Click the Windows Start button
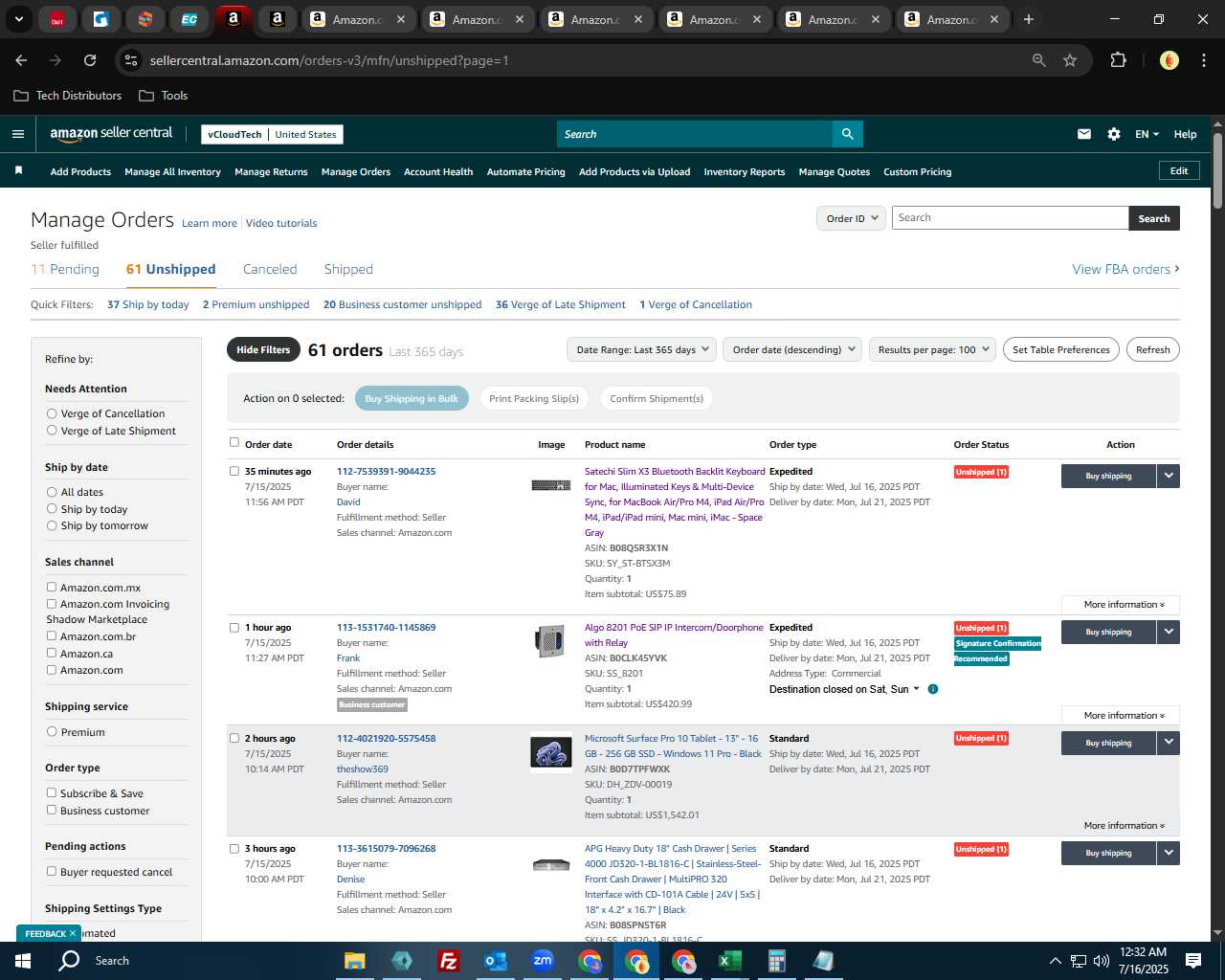 tap(23, 961)
